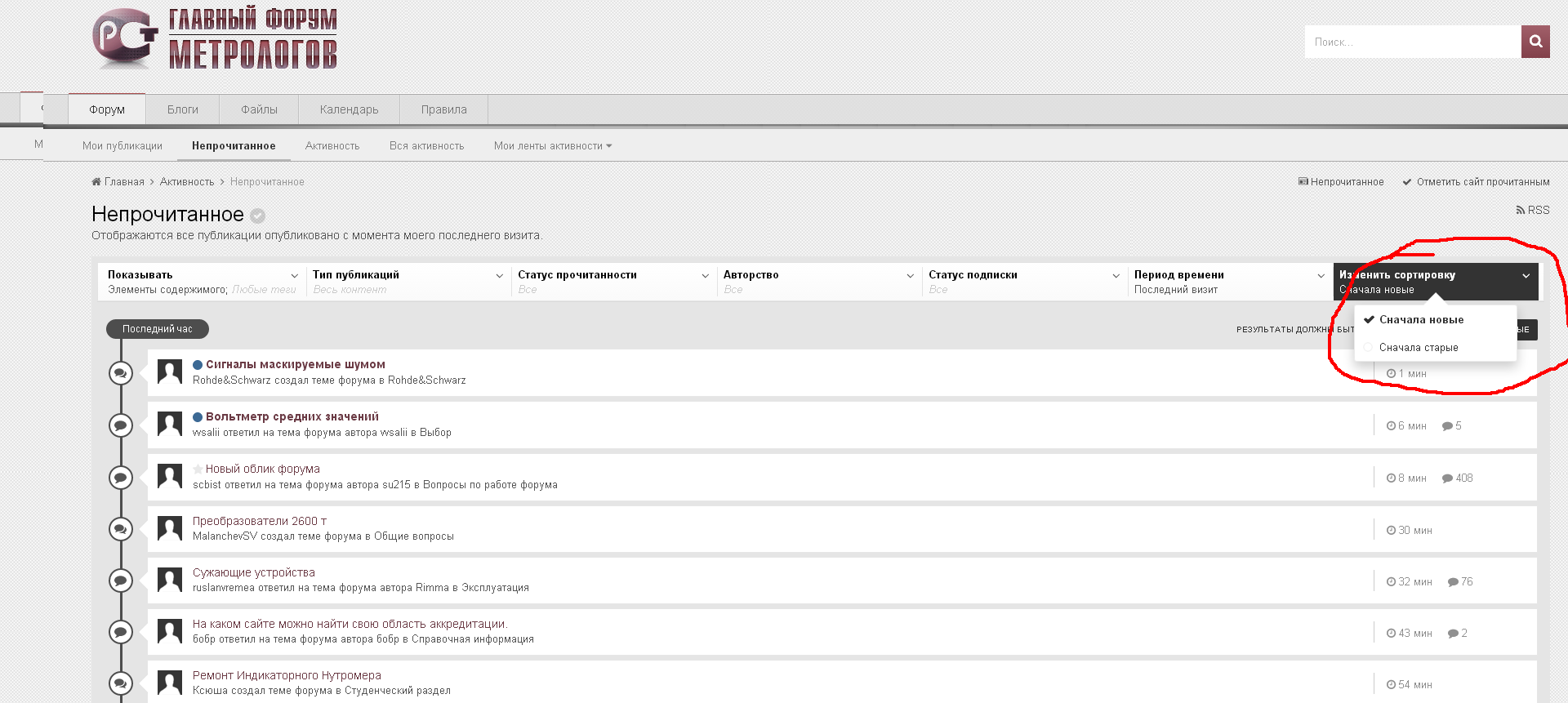
Task: Click the home icon in breadcrumbs
Action: point(96,182)
